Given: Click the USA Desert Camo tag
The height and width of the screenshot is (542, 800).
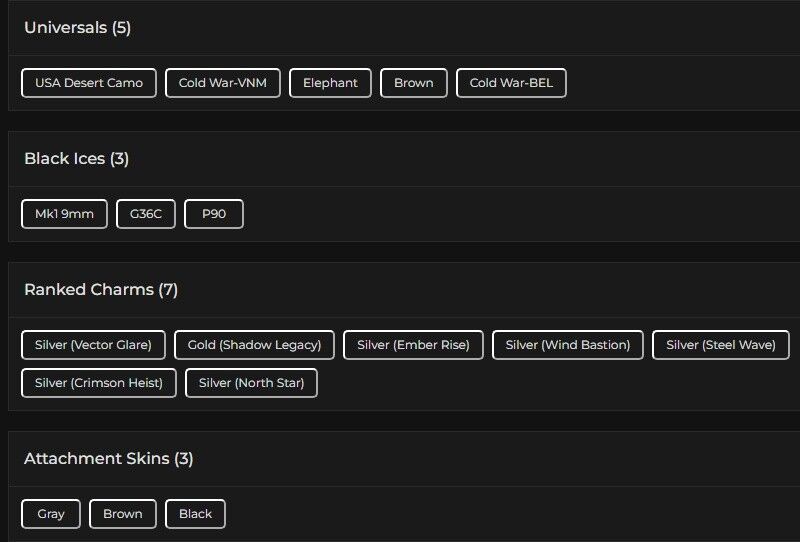Looking at the screenshot, I should 89,83.
